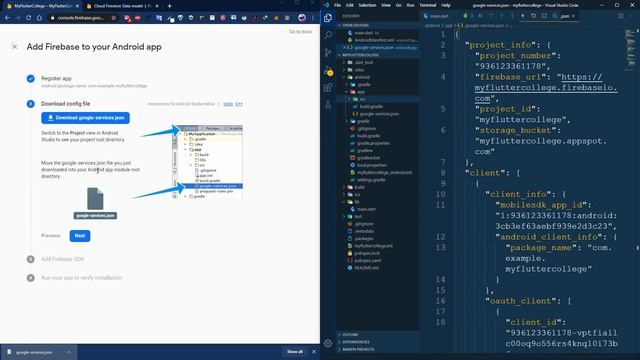The width and height of the screenshot is (640, 360).
Task: Open the Help menu in VS Code
Action: pyautogui.click(x=446, y=5)
